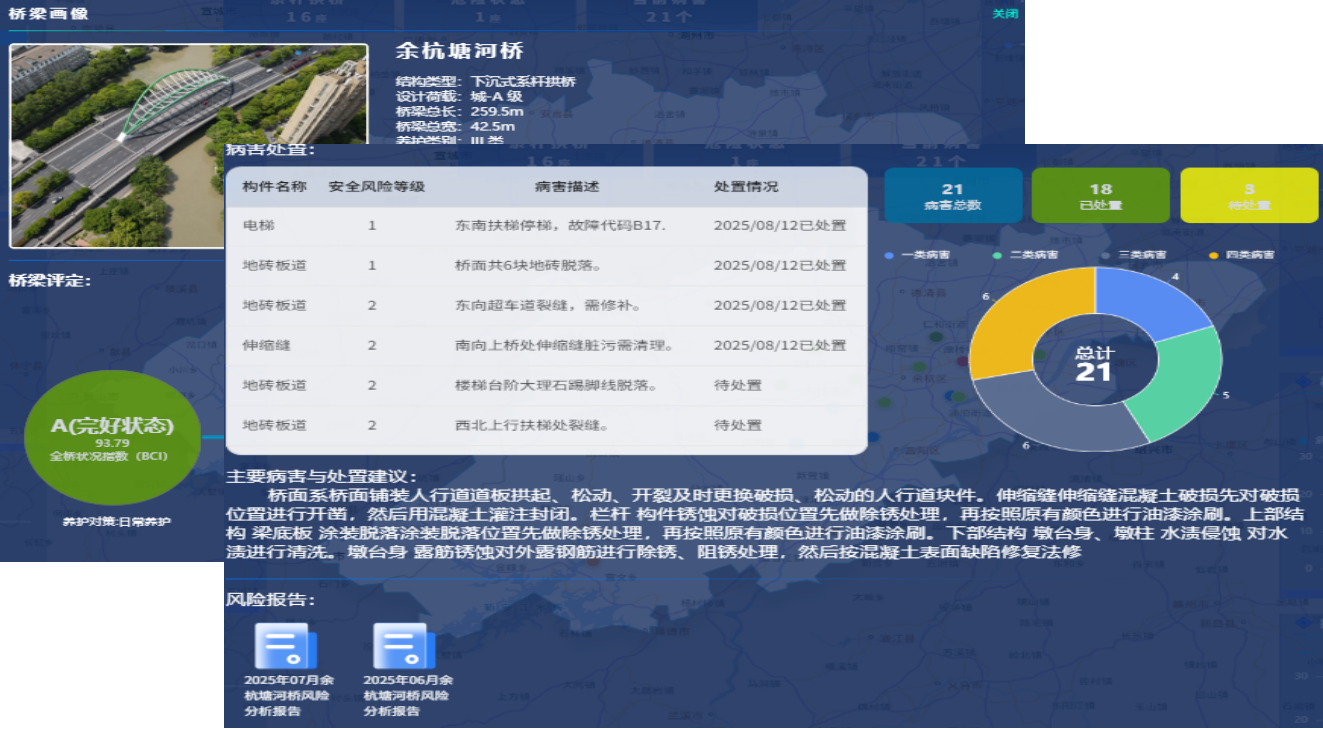Select the yellow 待处置 3 card
This screenshot has width=1323, height=729.
pyautogui.click(x=1248, y=195)
